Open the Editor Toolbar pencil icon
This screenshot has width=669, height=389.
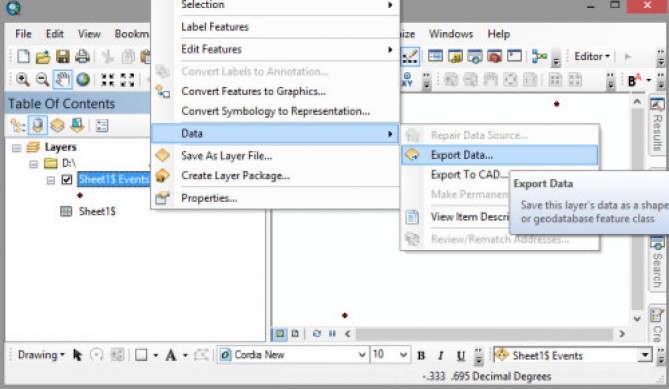410,57
